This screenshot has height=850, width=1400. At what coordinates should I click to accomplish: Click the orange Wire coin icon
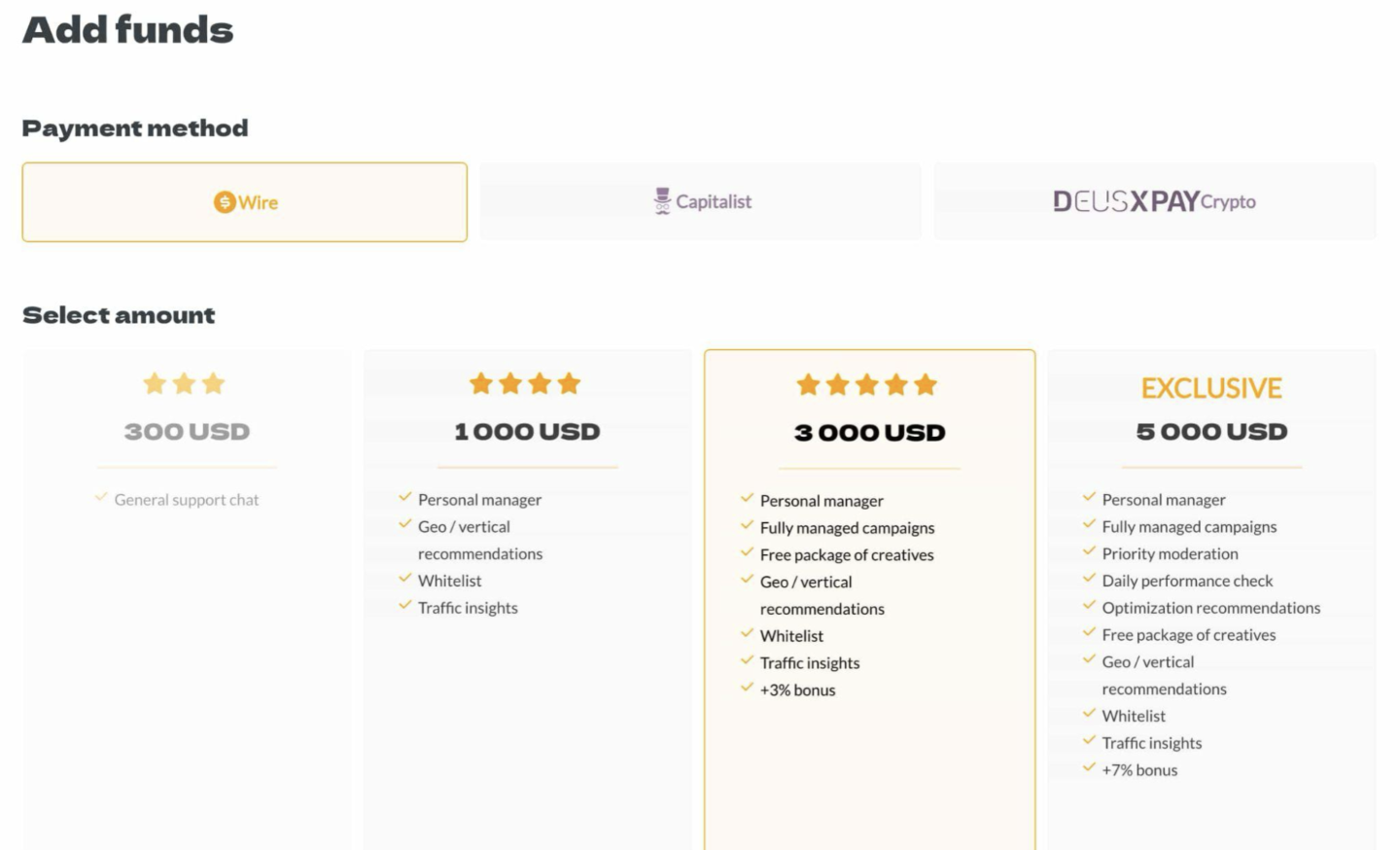[x=225, y=202]
